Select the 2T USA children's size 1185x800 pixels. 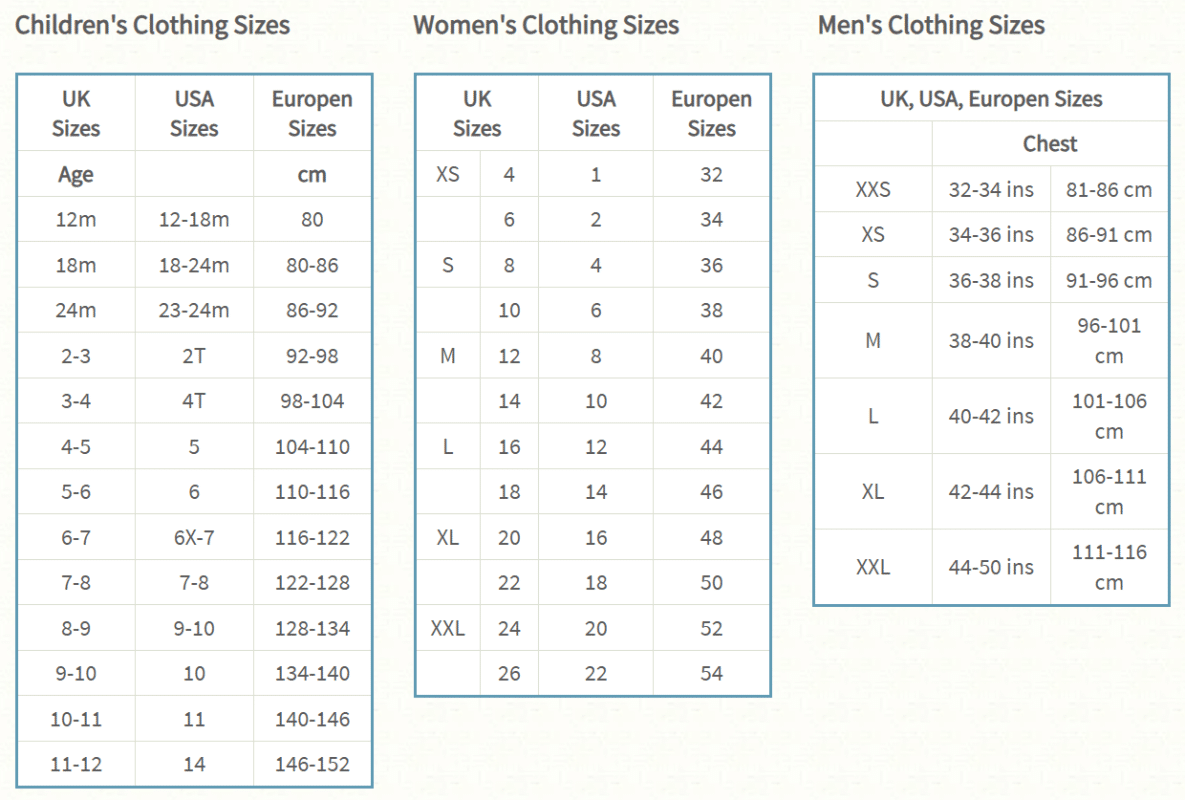pos(194,356)
